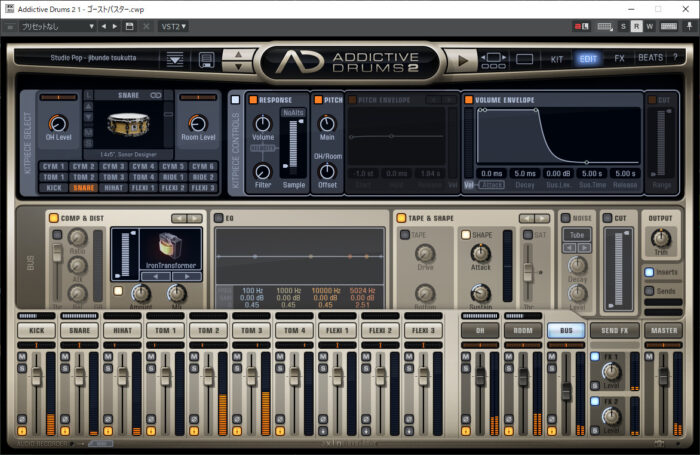Toggle the VOLUME ENVELOPE section

[x=468, y=100]
